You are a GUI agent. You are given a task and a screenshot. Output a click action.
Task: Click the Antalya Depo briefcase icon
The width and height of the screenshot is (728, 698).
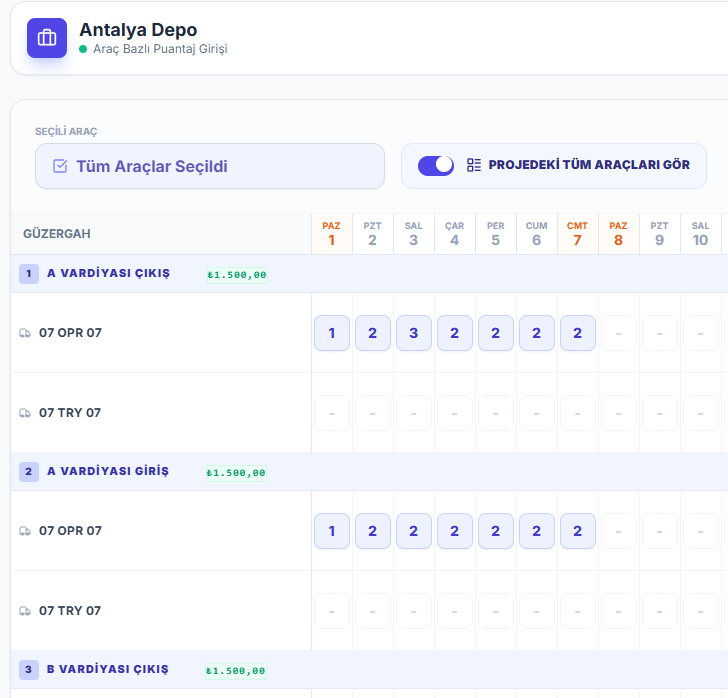pos(47,38)
